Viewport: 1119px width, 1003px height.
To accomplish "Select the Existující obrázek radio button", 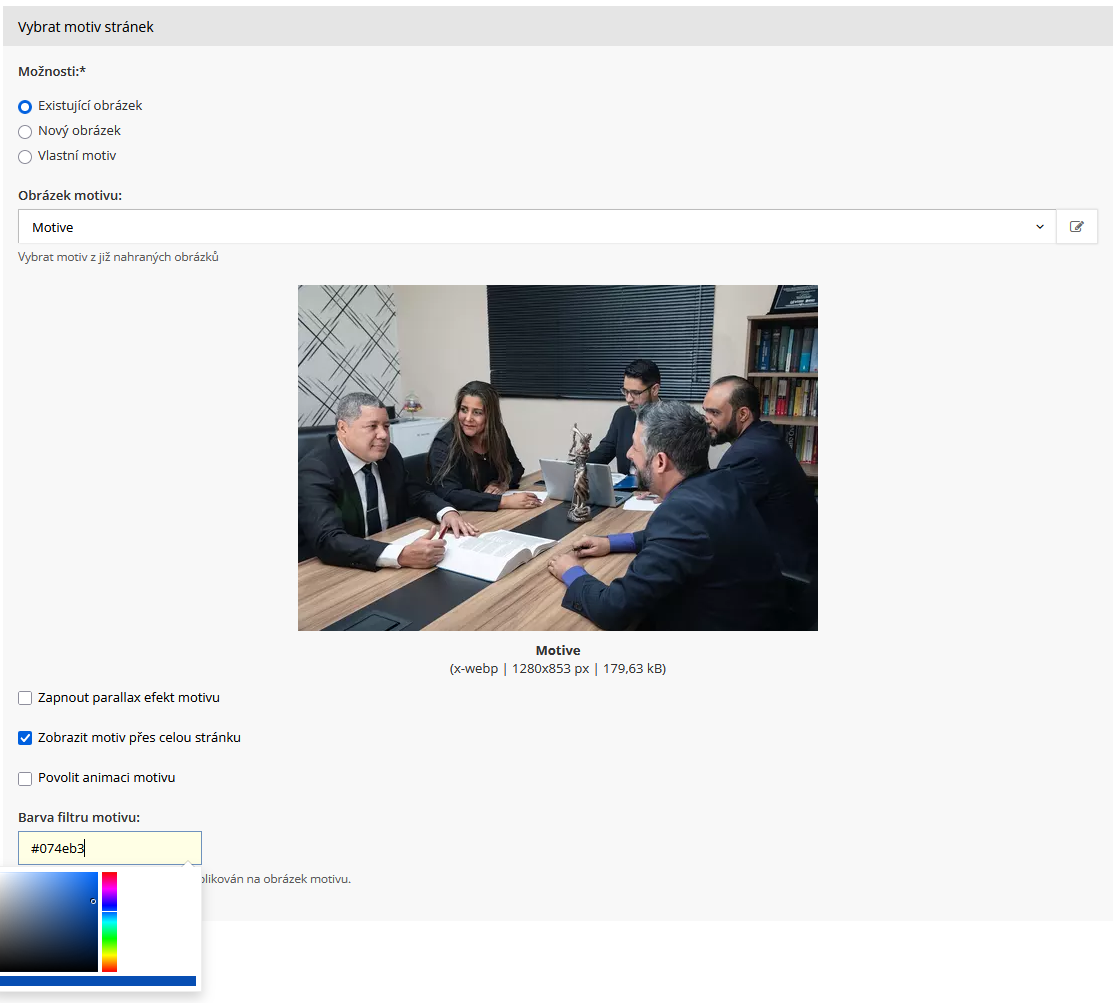I will click(25, 106).
